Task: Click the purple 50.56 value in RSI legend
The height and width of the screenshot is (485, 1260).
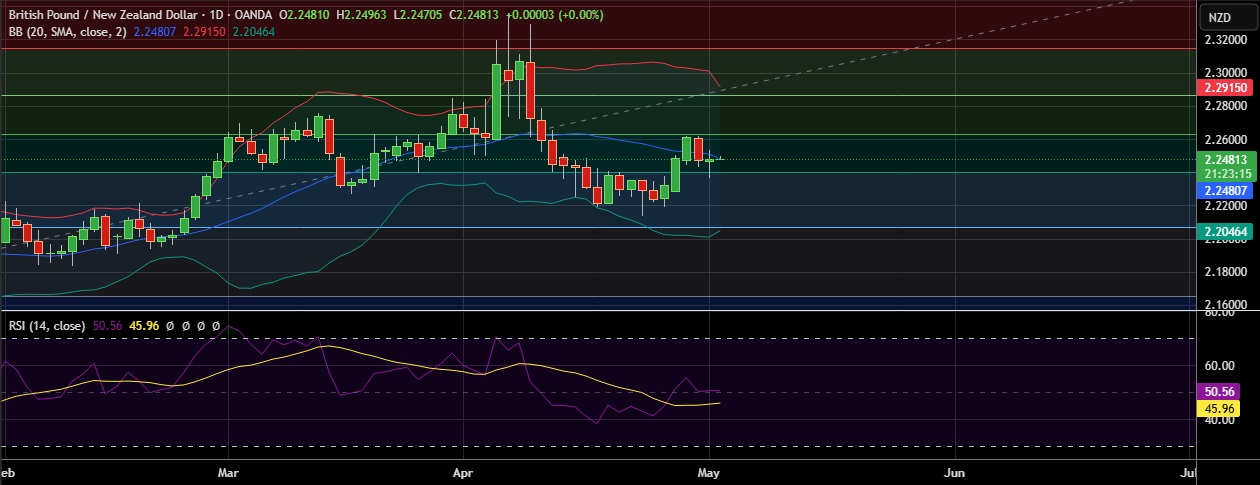Action: tap(107, 326)
